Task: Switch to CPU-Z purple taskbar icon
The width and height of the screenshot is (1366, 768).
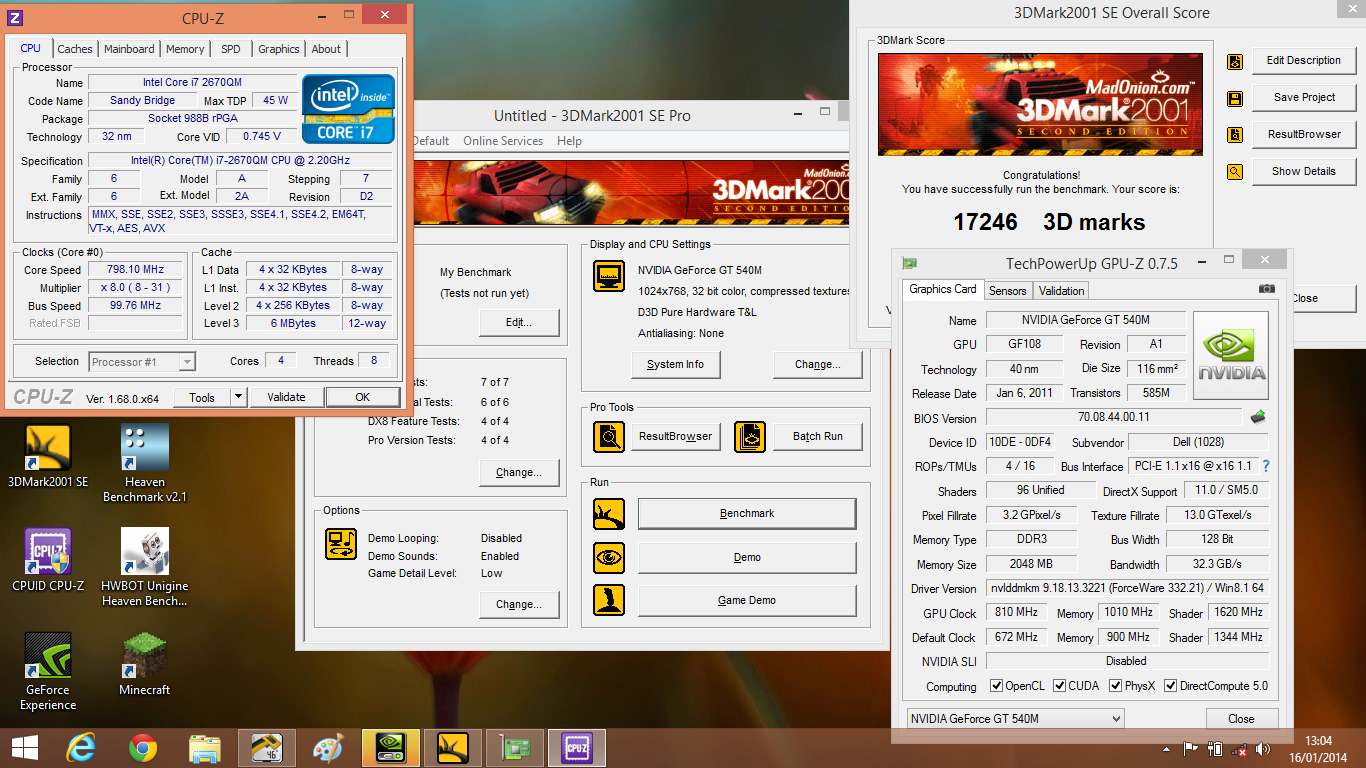Action: coord(576,748)
